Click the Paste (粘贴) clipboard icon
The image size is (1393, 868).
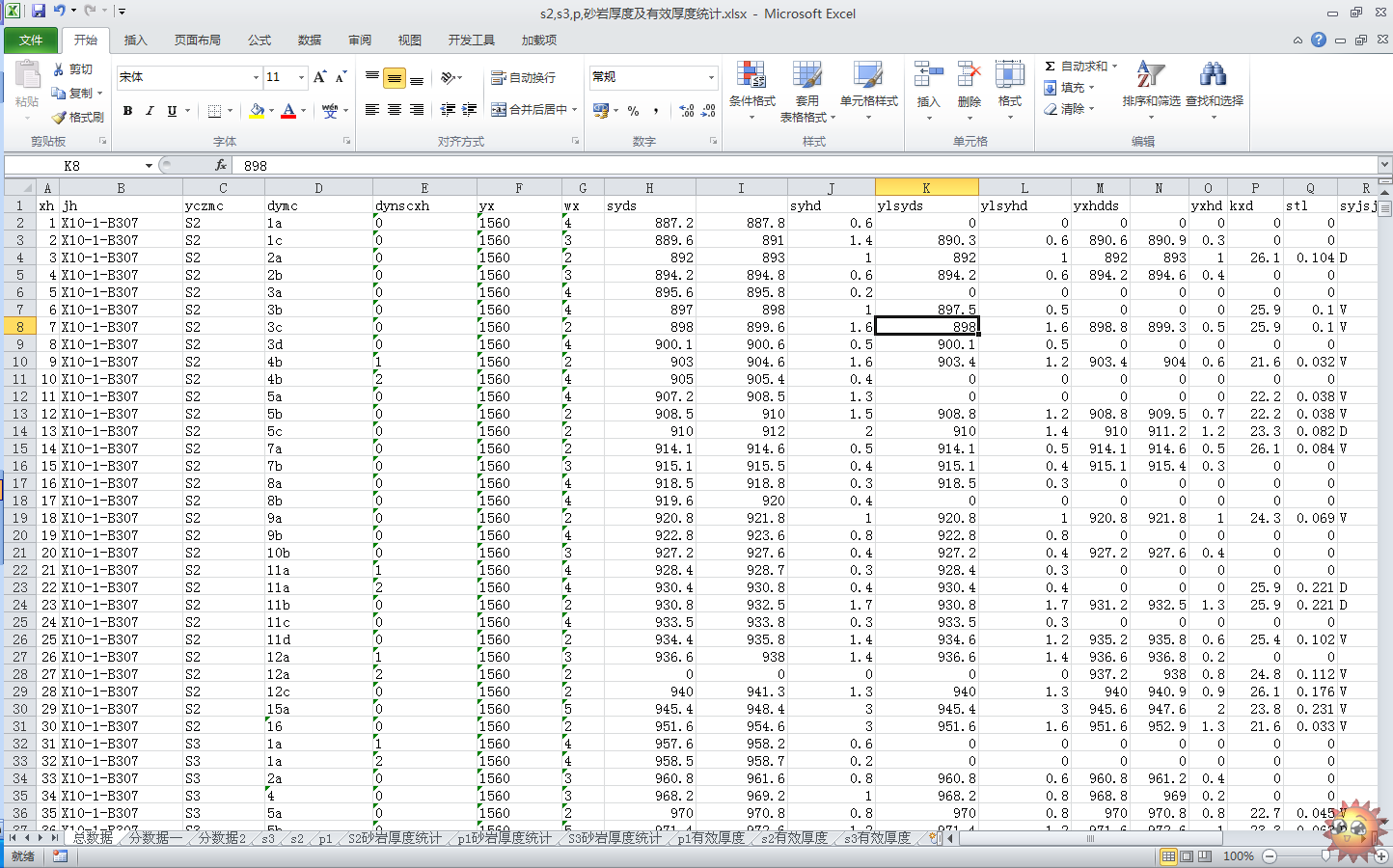click(27, 75)
